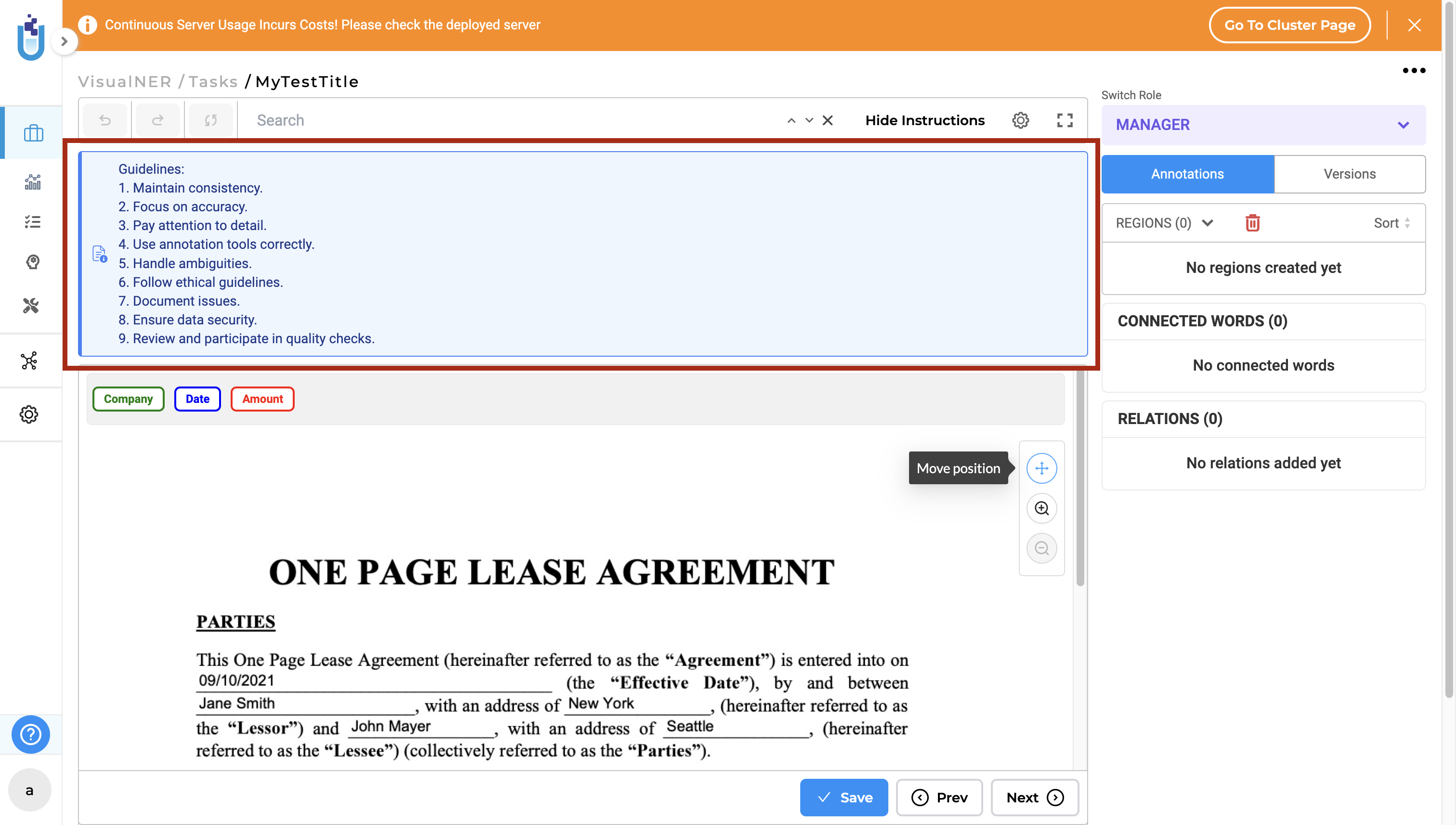Clear the search with X icon
The width and height of the screenshot is (1456, 825).
point(828,120)
